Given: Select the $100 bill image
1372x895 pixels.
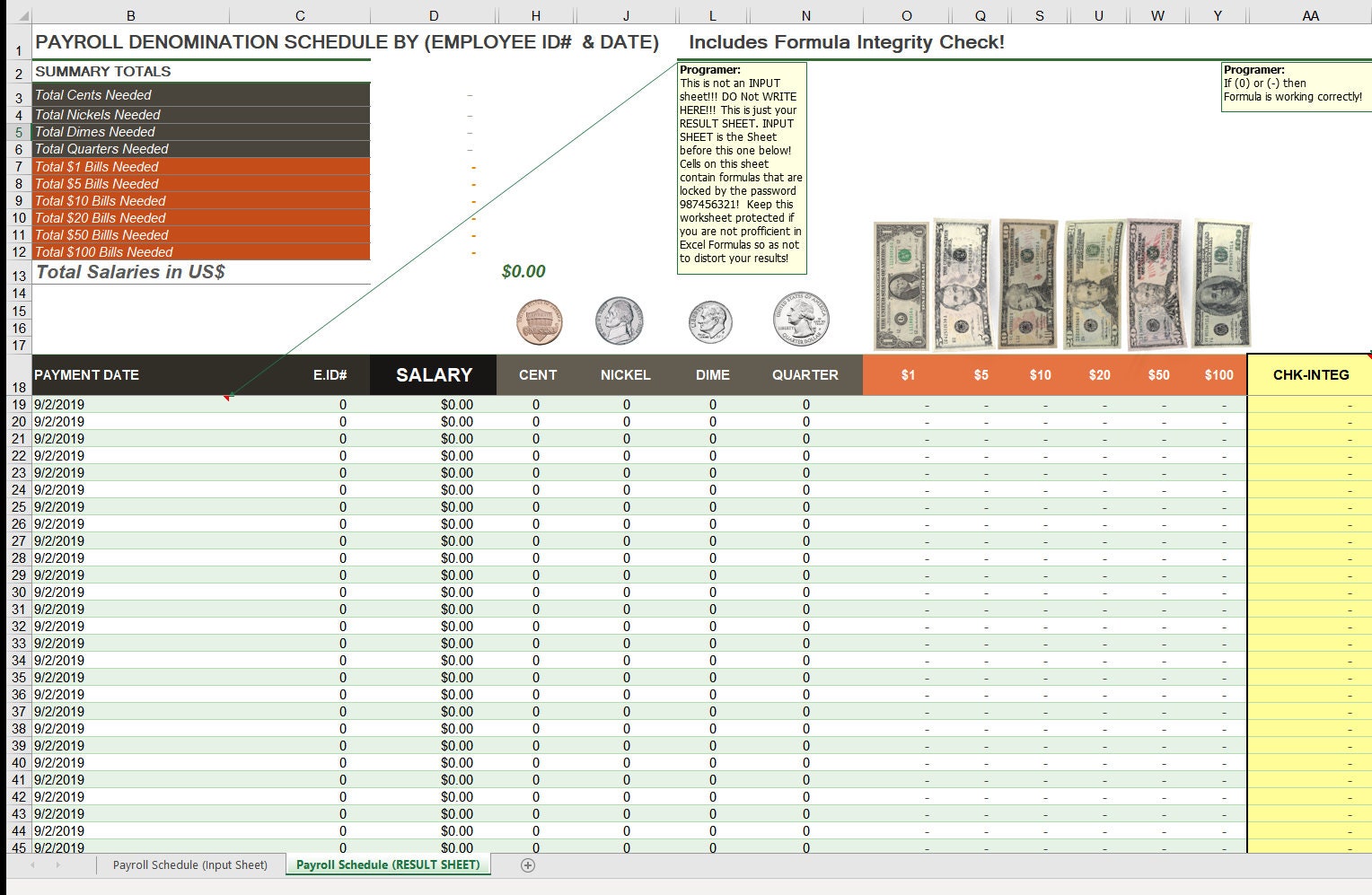Looking at the screenshot, I should coord(1218,283).
